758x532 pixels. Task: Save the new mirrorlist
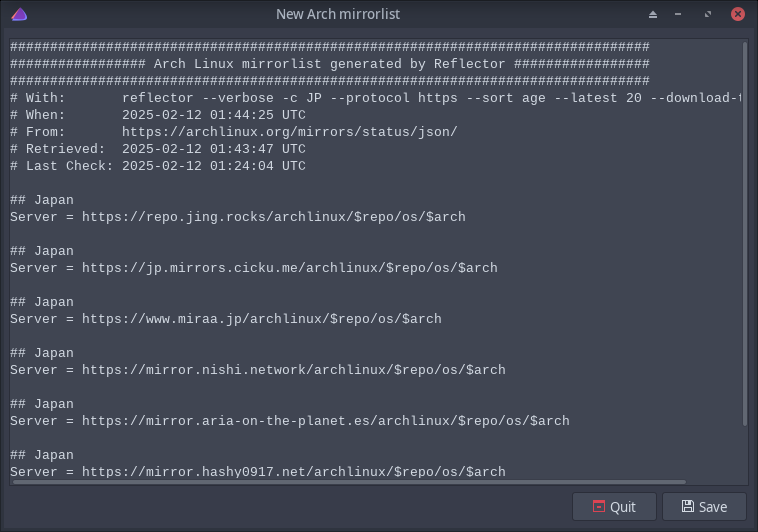point(704,507)
